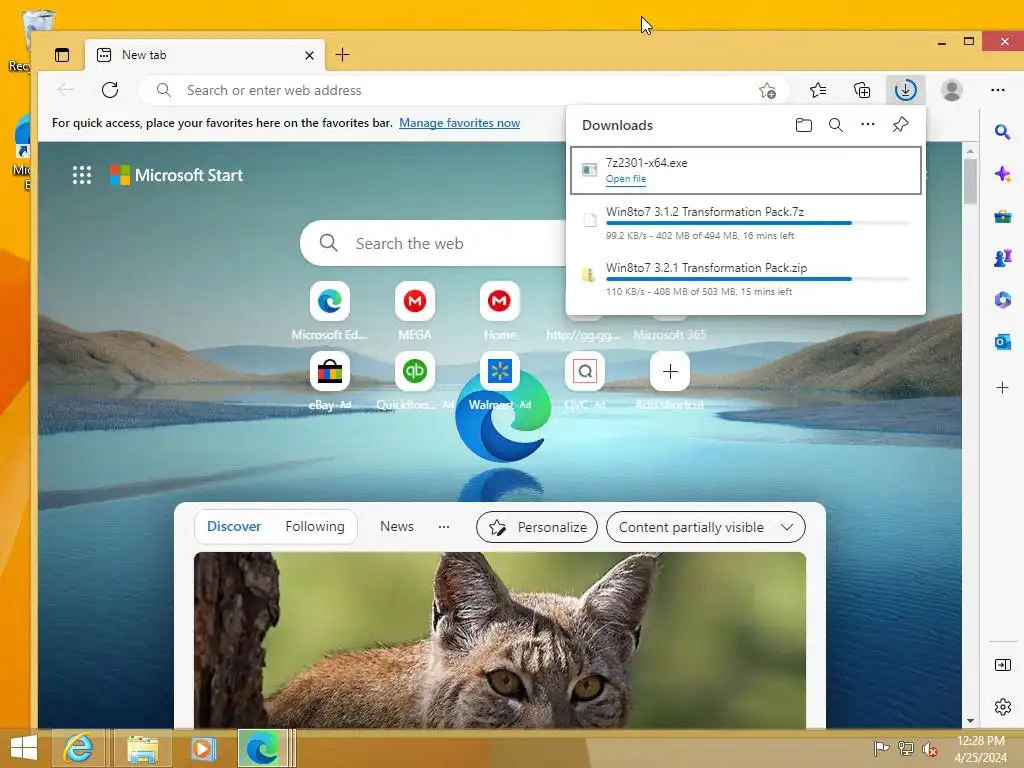
Task: Add this page to favorites star
Action: coord(767,90)
